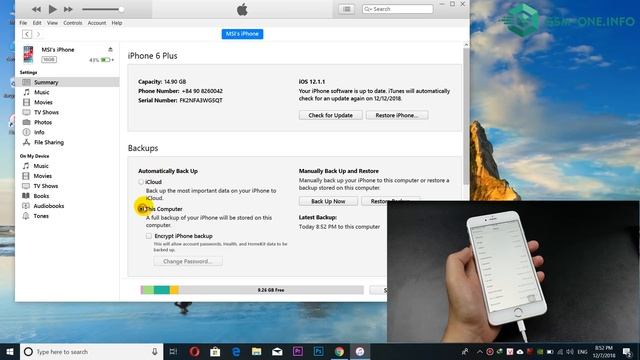Eject MSI's iPhone with eject icon
640x360 pixels.
pyautogui.click(x=110, y=49)
